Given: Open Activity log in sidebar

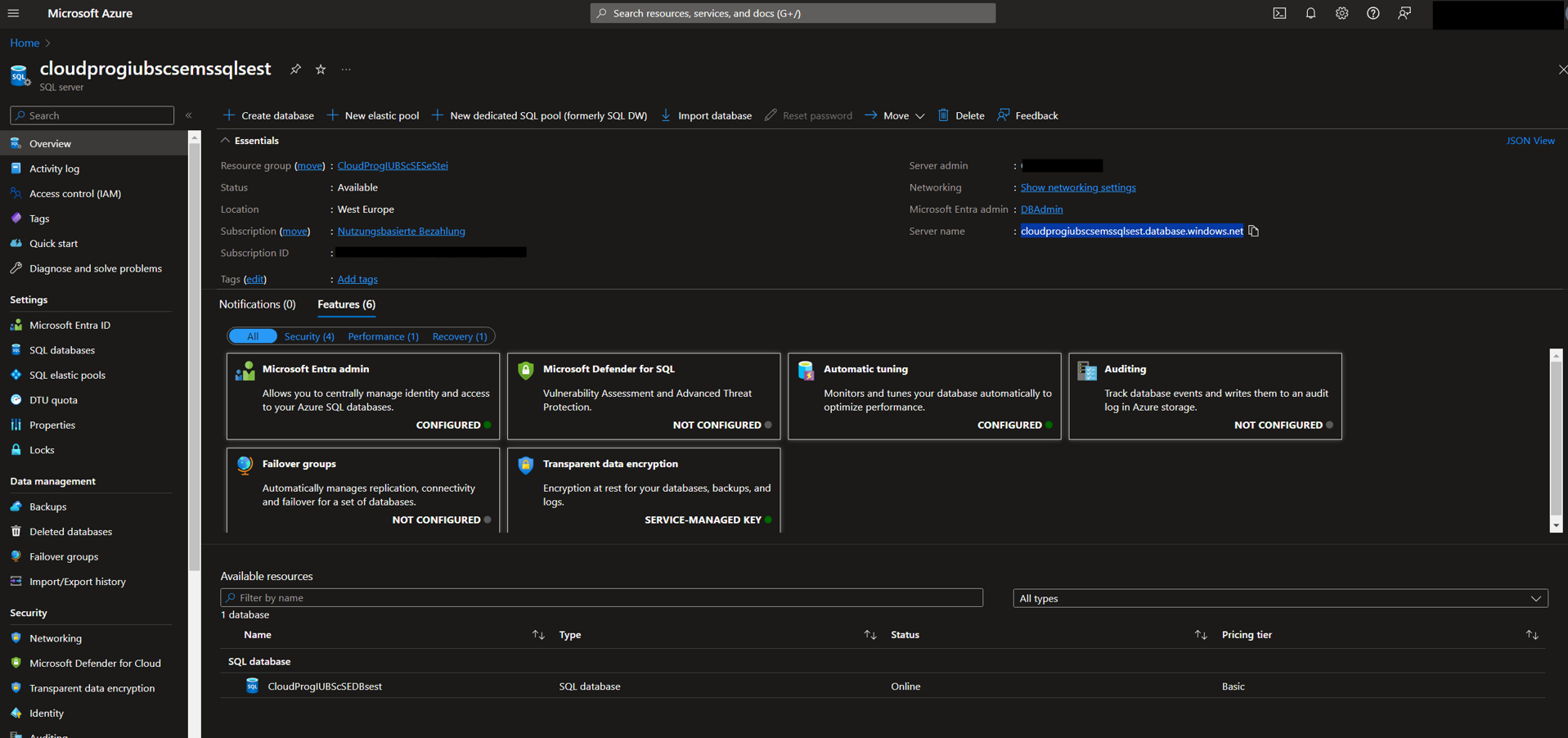Looking at the screenshot, I should (x=54, y=169).
